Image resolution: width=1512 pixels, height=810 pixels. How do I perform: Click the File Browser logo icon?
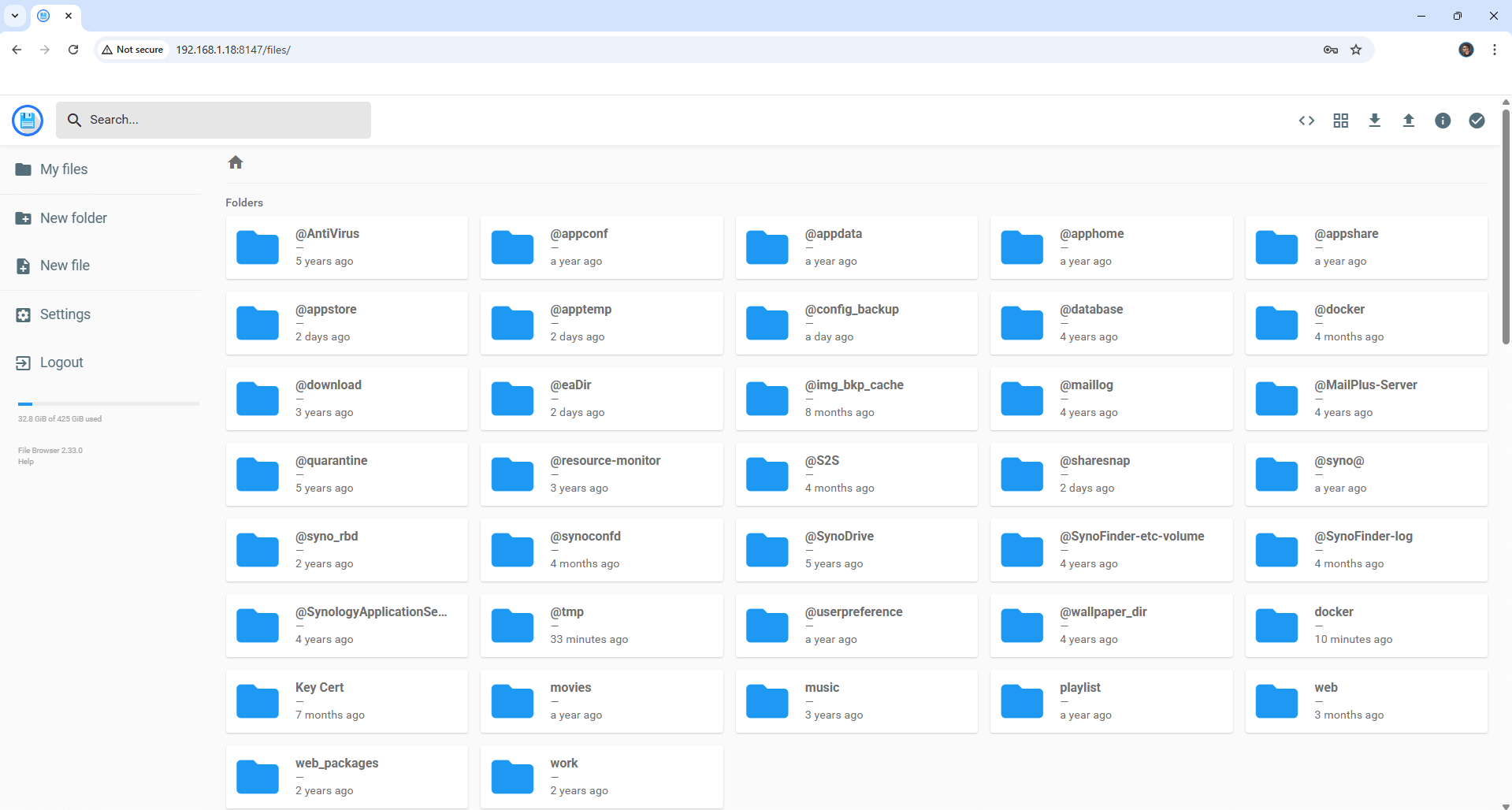click(x=28, y=121)
